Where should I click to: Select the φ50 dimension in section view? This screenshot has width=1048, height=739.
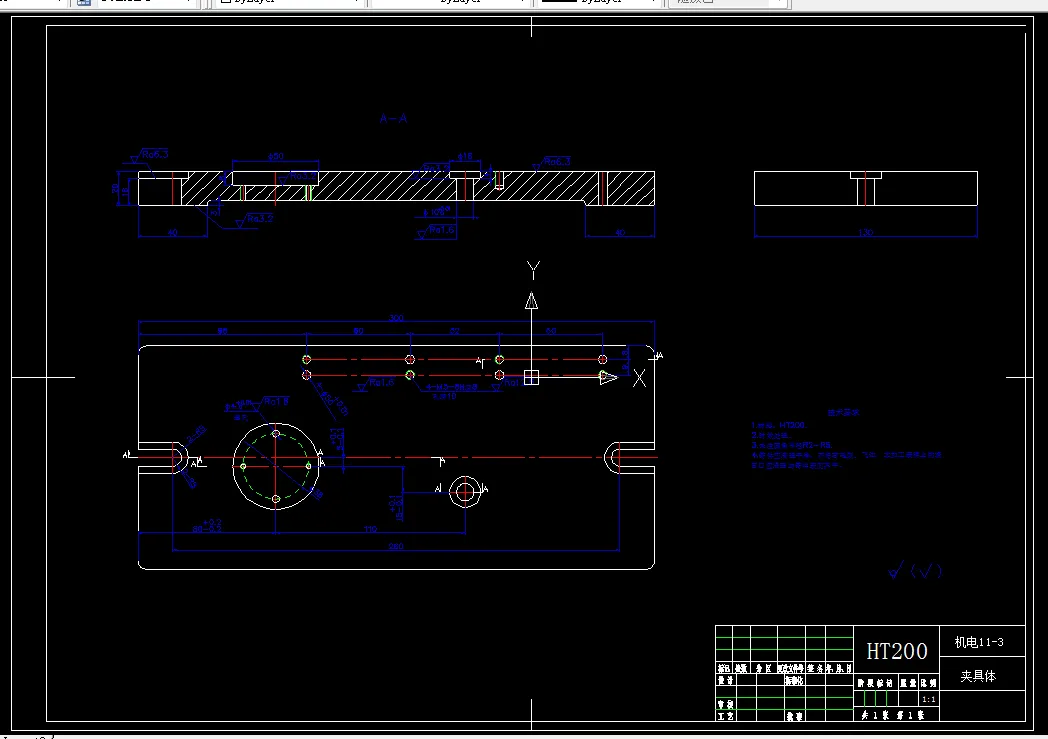pos(275,156)
